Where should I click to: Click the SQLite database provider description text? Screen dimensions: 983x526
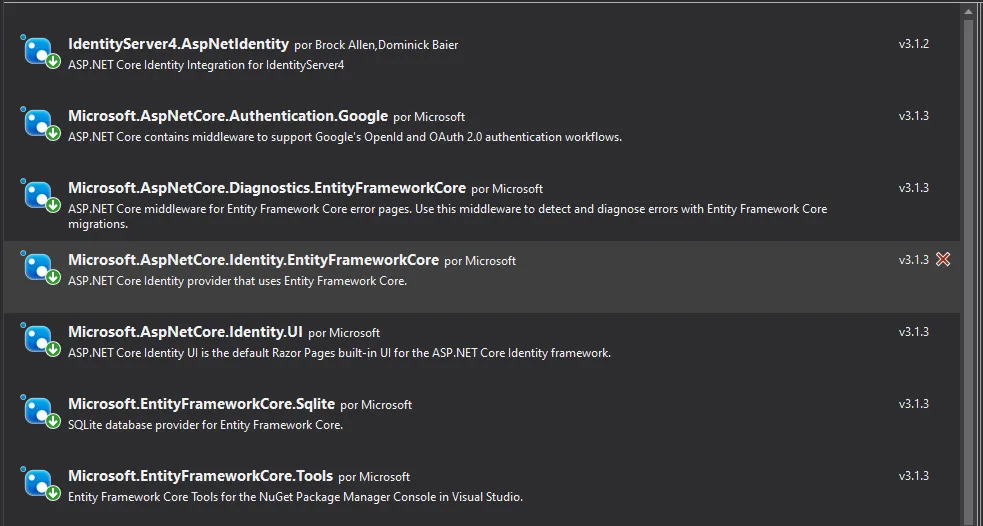[x=205, y=425]
